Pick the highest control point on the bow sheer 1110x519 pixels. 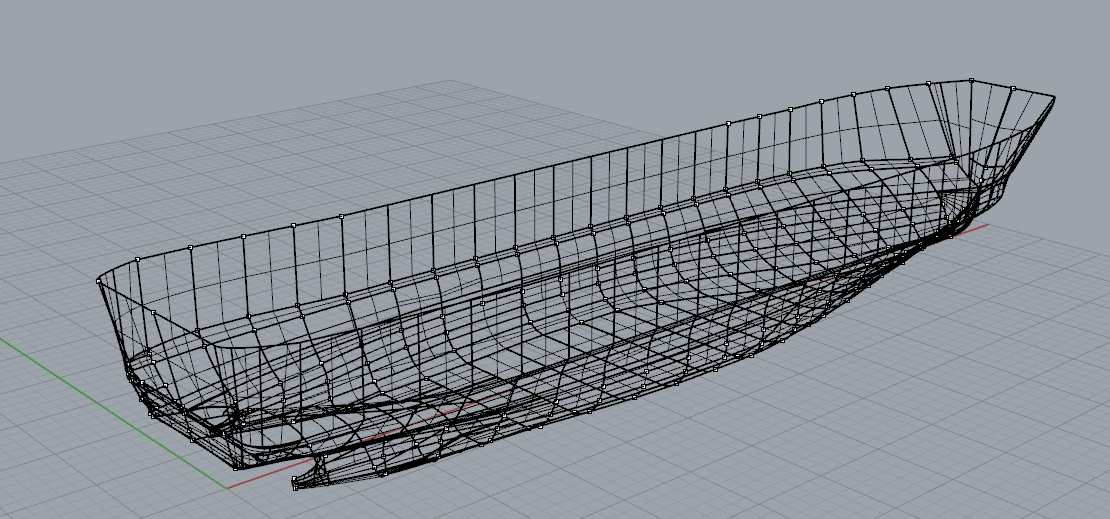point(971,79)
